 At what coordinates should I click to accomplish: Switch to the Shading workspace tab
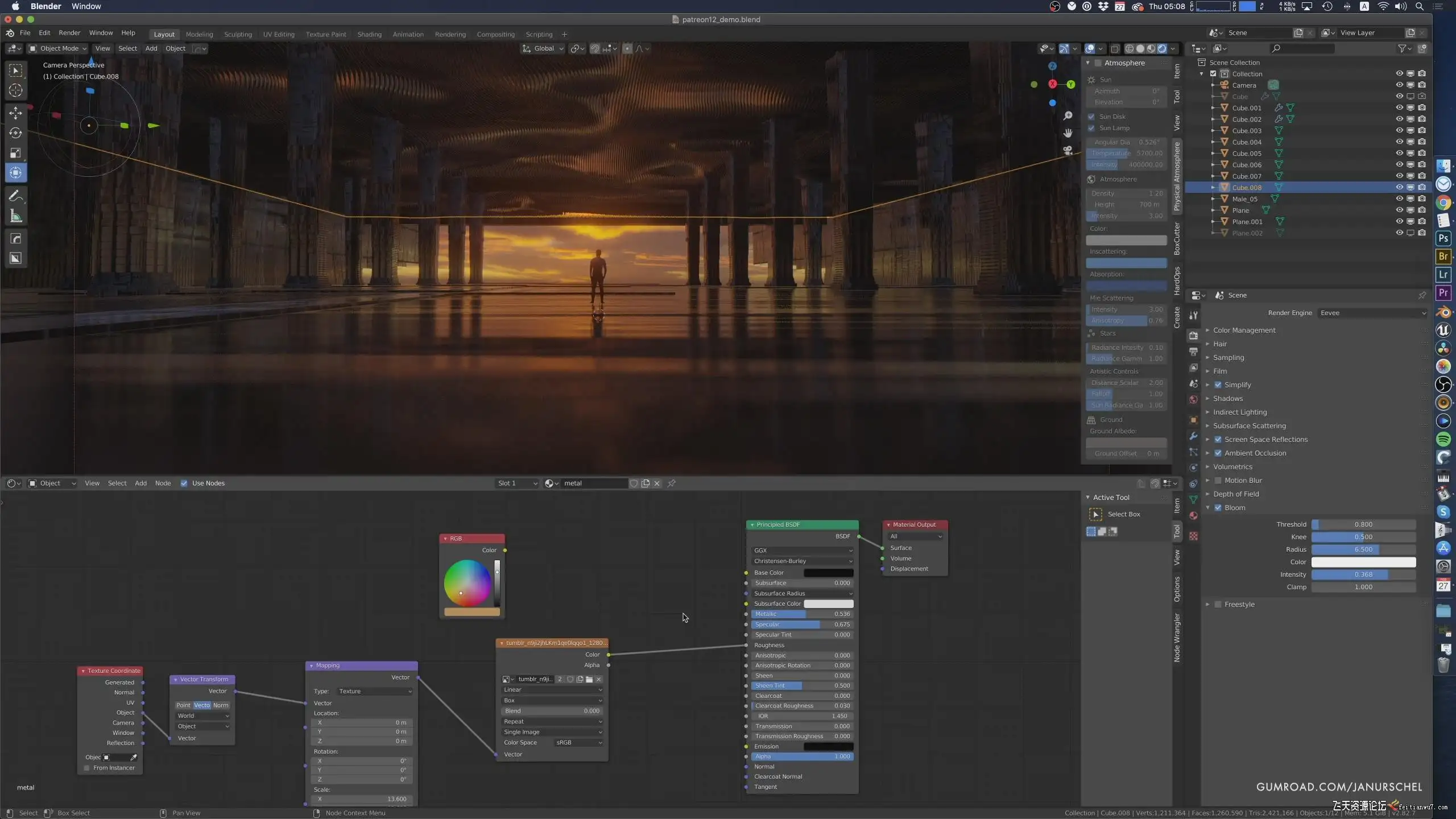369,34
